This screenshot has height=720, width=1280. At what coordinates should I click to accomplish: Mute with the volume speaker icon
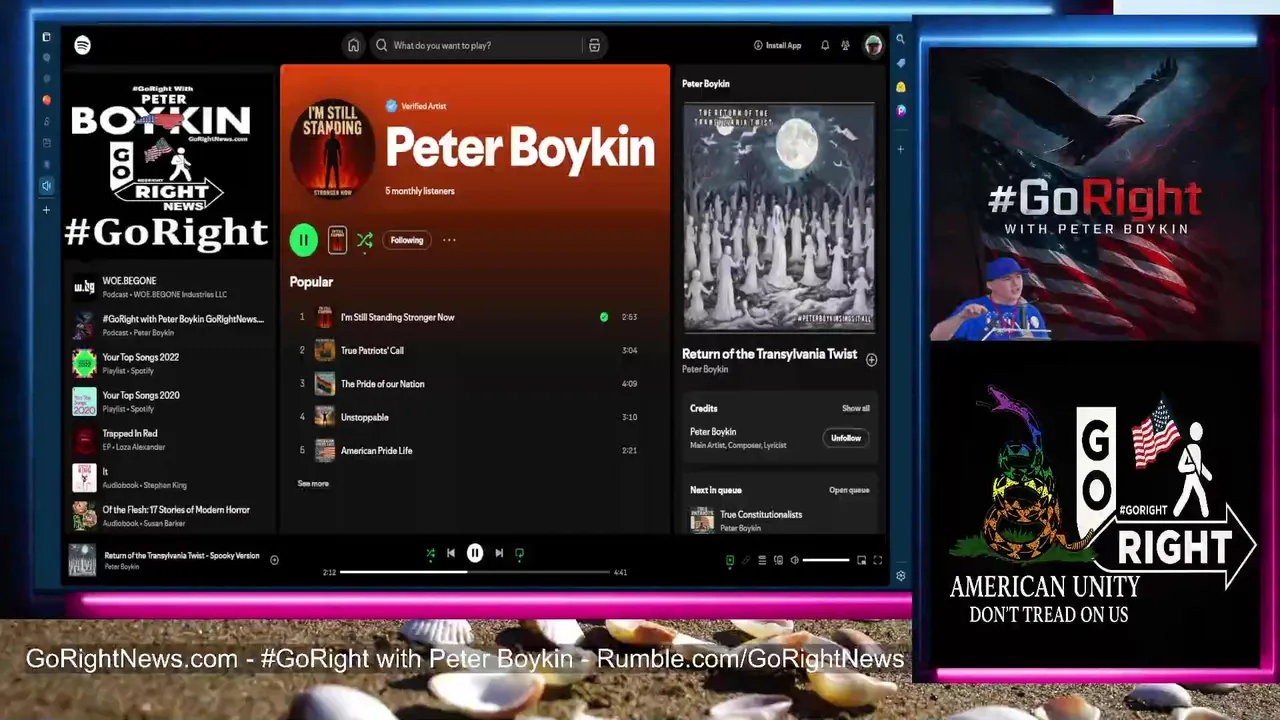[x=794, y=560]
